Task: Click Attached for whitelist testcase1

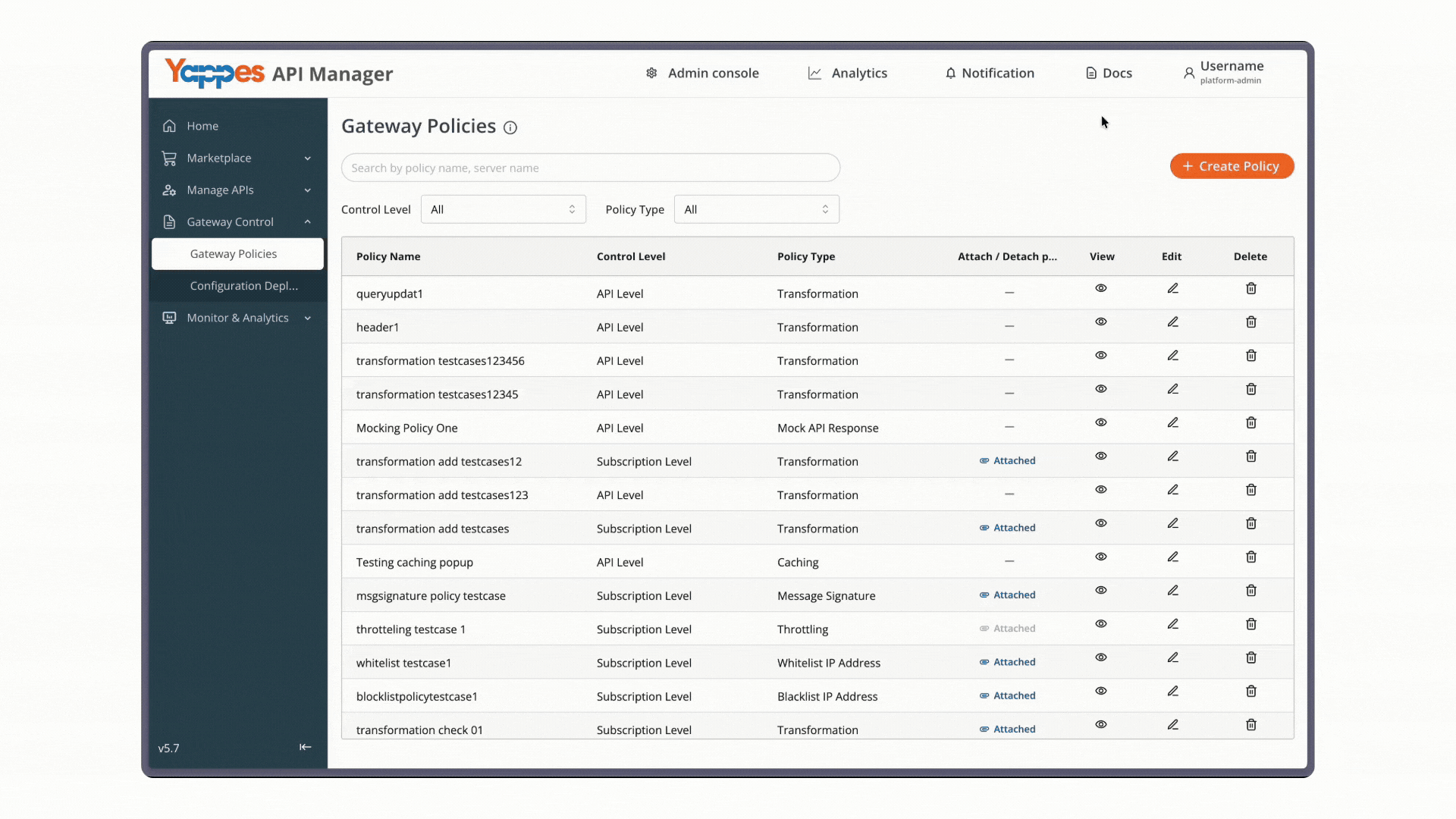Action: pyautogui.click(x=1007, y=662)
